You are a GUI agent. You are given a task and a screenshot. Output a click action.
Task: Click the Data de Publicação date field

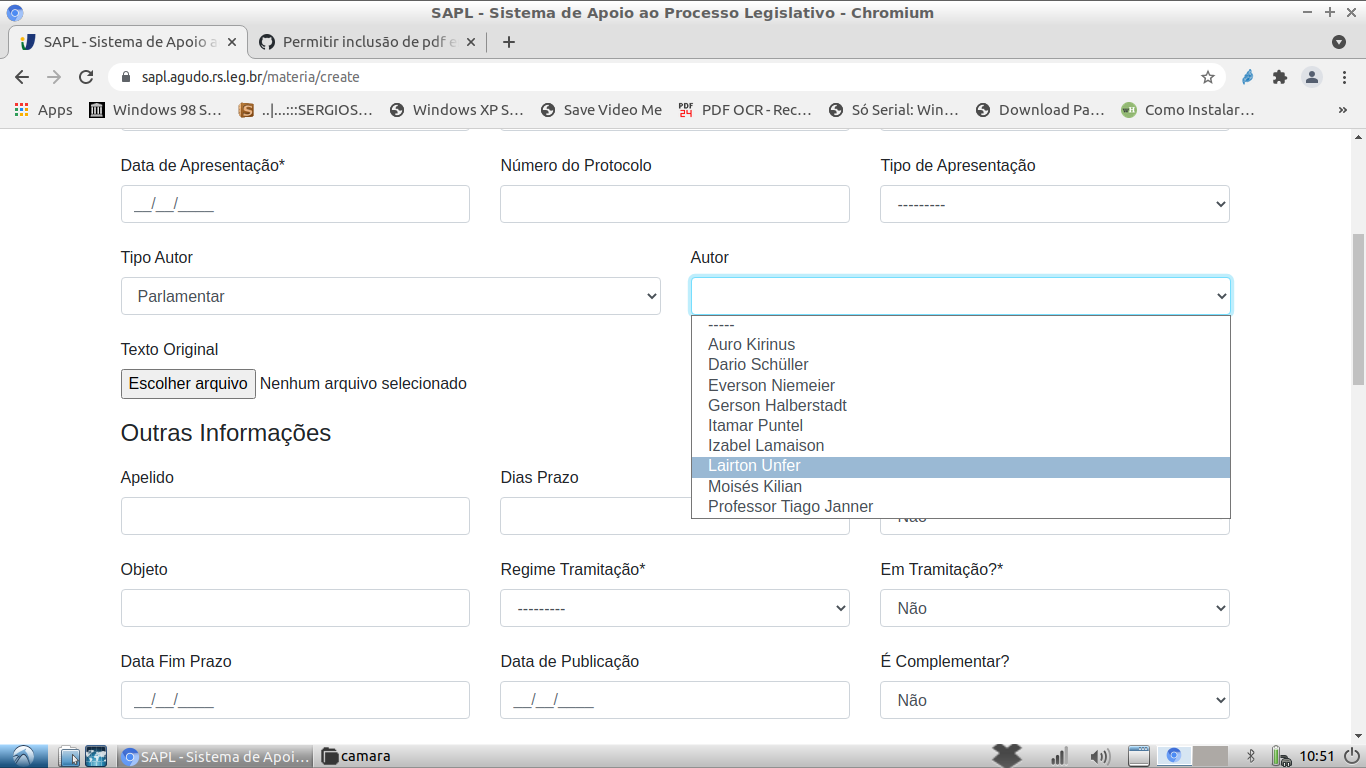click(675, 700)
